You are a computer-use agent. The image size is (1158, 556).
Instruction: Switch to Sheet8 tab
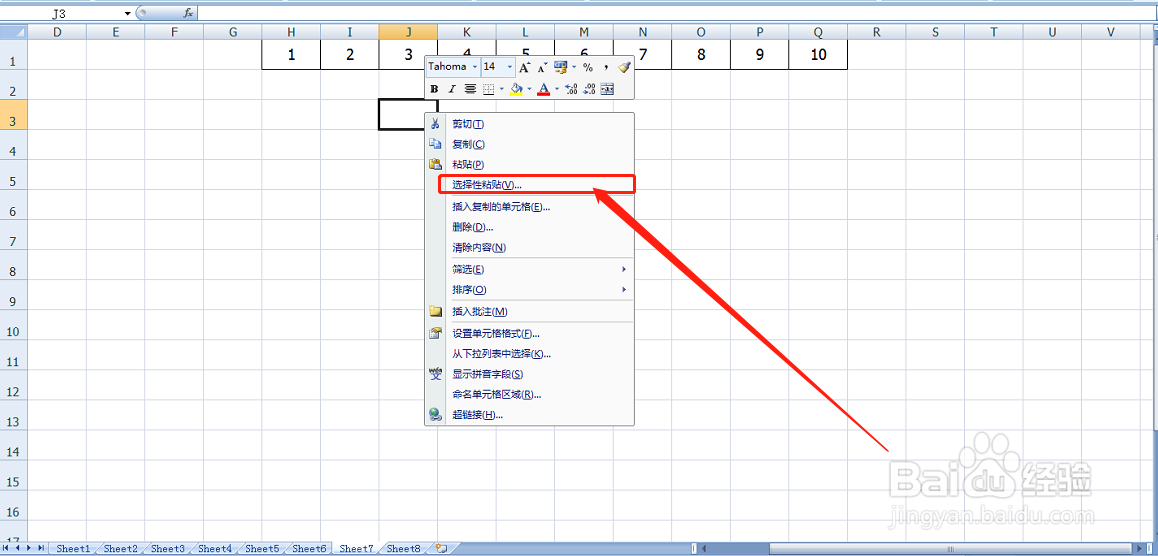point(404,549)
